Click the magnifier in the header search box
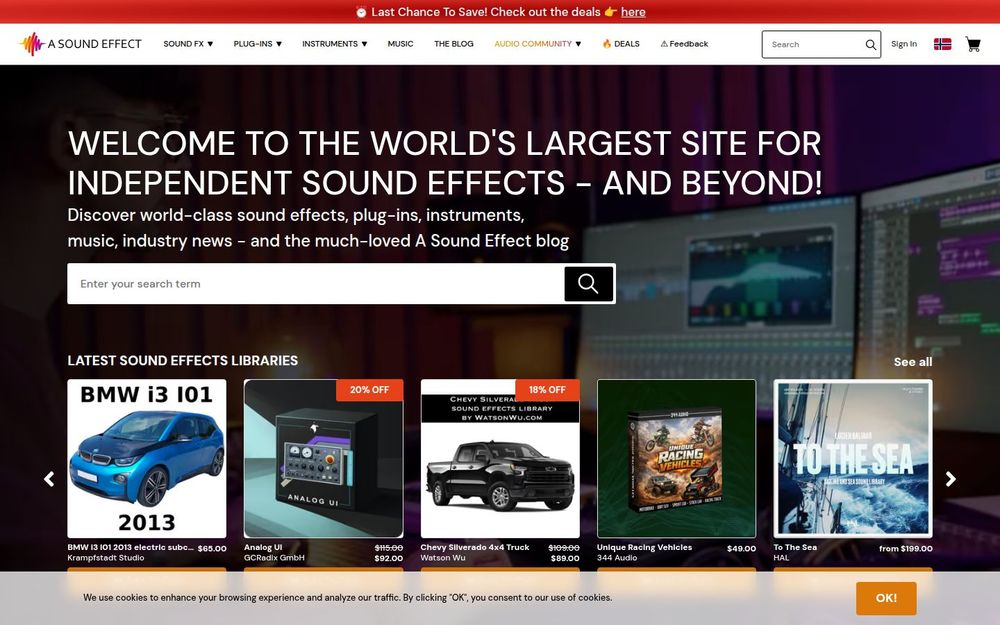This screenshot has width=1000, height=625. (x=871, y=45)
